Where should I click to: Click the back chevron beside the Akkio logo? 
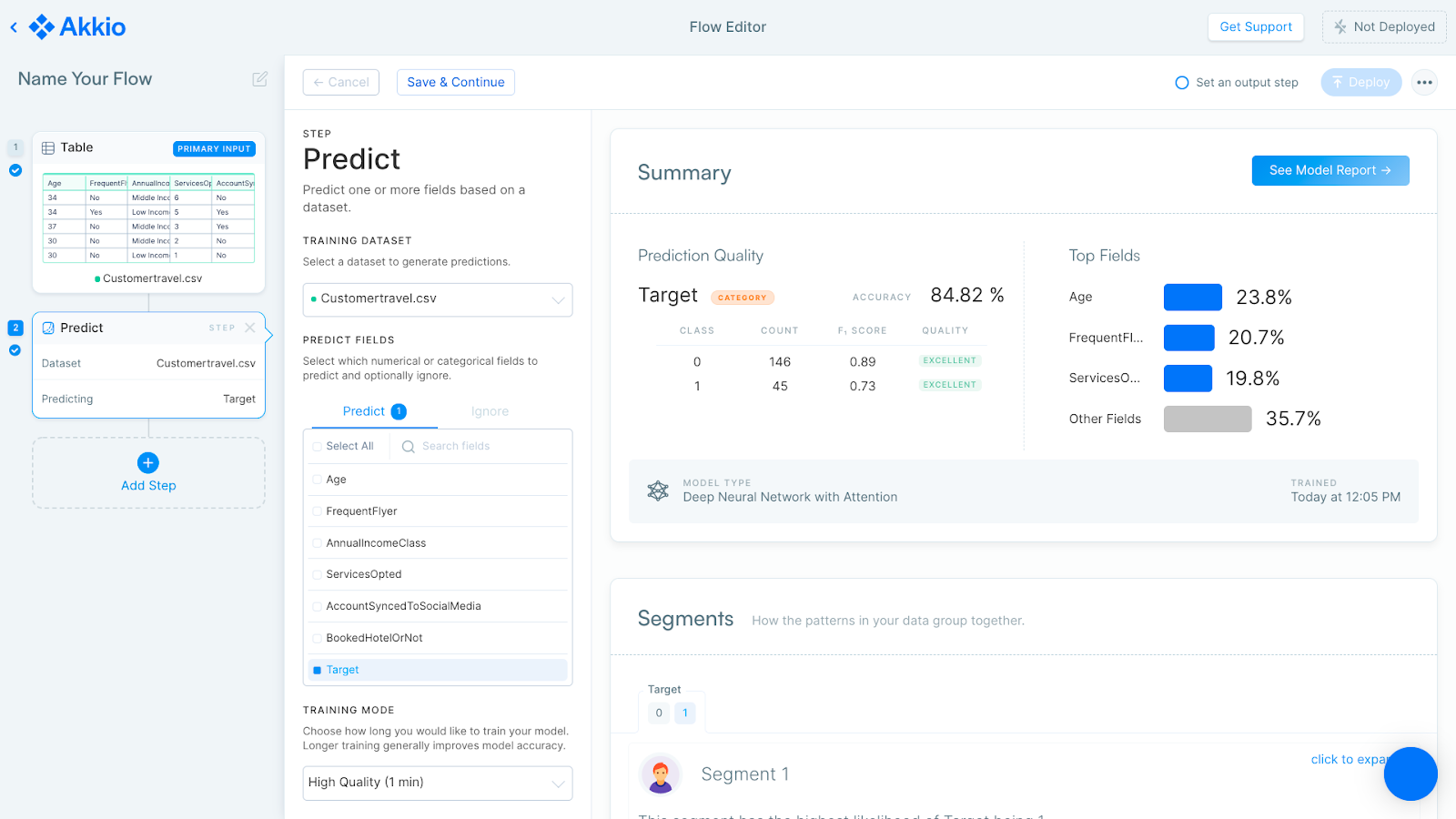pyautogui.click(x=13, y=26)
